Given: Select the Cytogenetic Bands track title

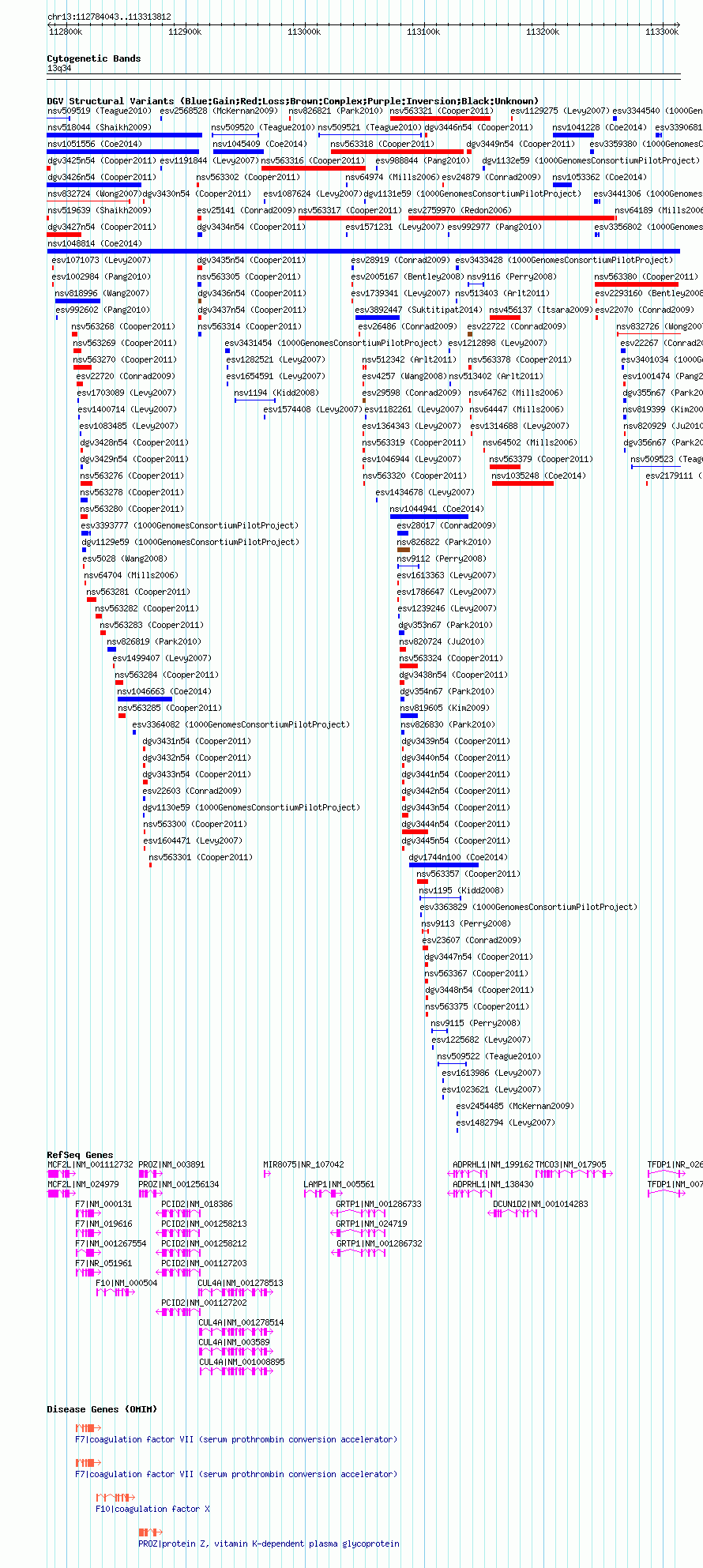Looking at the screenshot, I should [x=94, y=58].
